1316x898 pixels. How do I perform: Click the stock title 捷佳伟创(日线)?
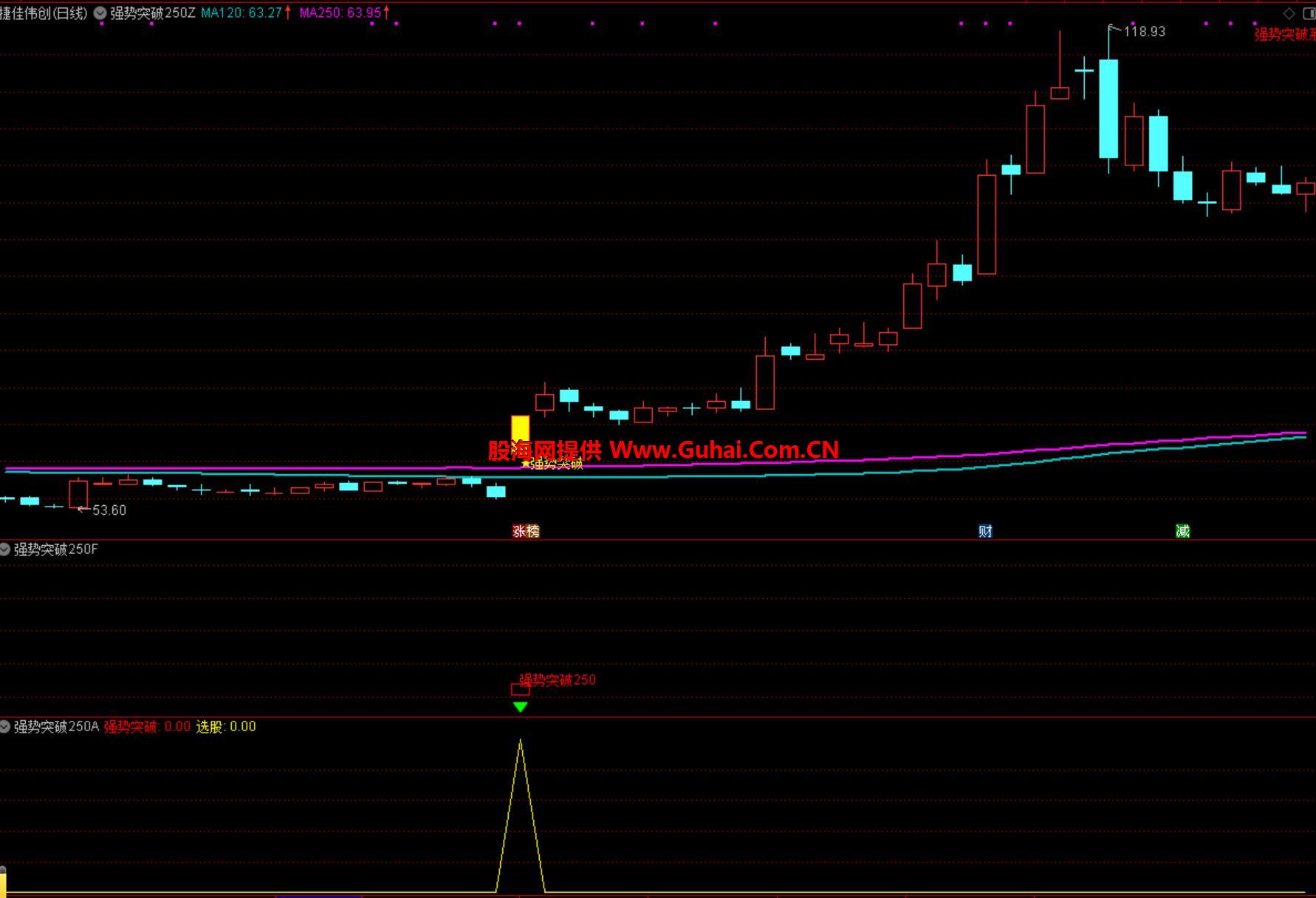[44, 13]
